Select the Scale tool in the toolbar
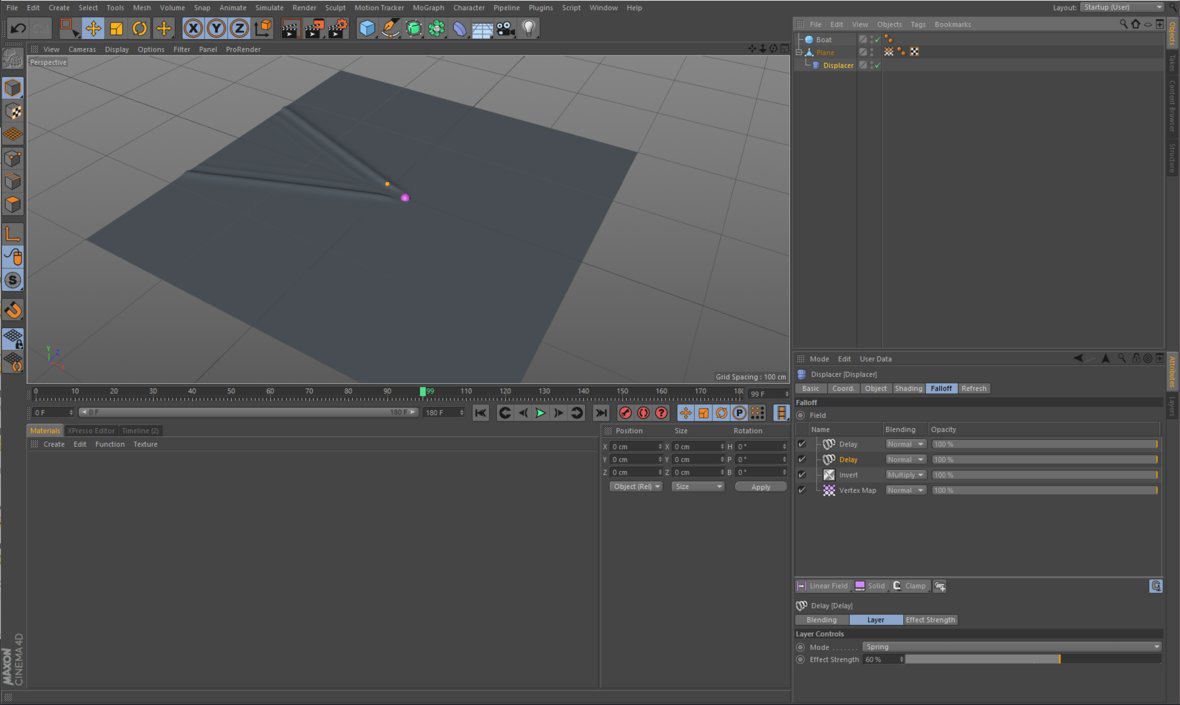This screenshot has height=705, width=1180. coord(117,28)
